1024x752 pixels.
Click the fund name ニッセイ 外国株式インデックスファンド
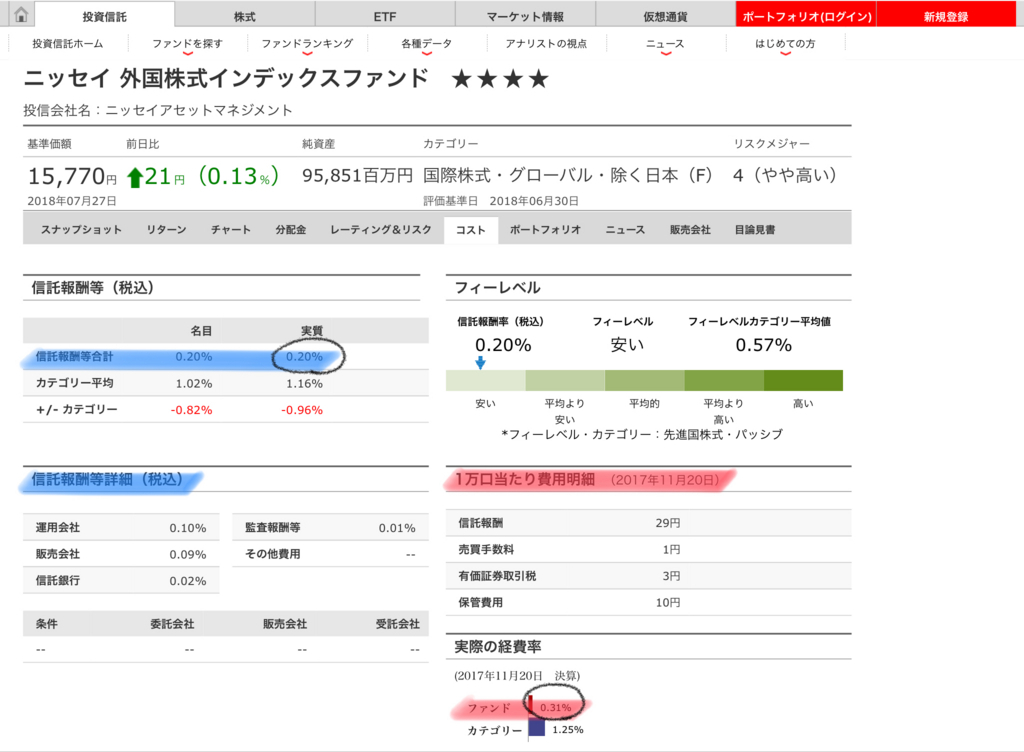226,79
